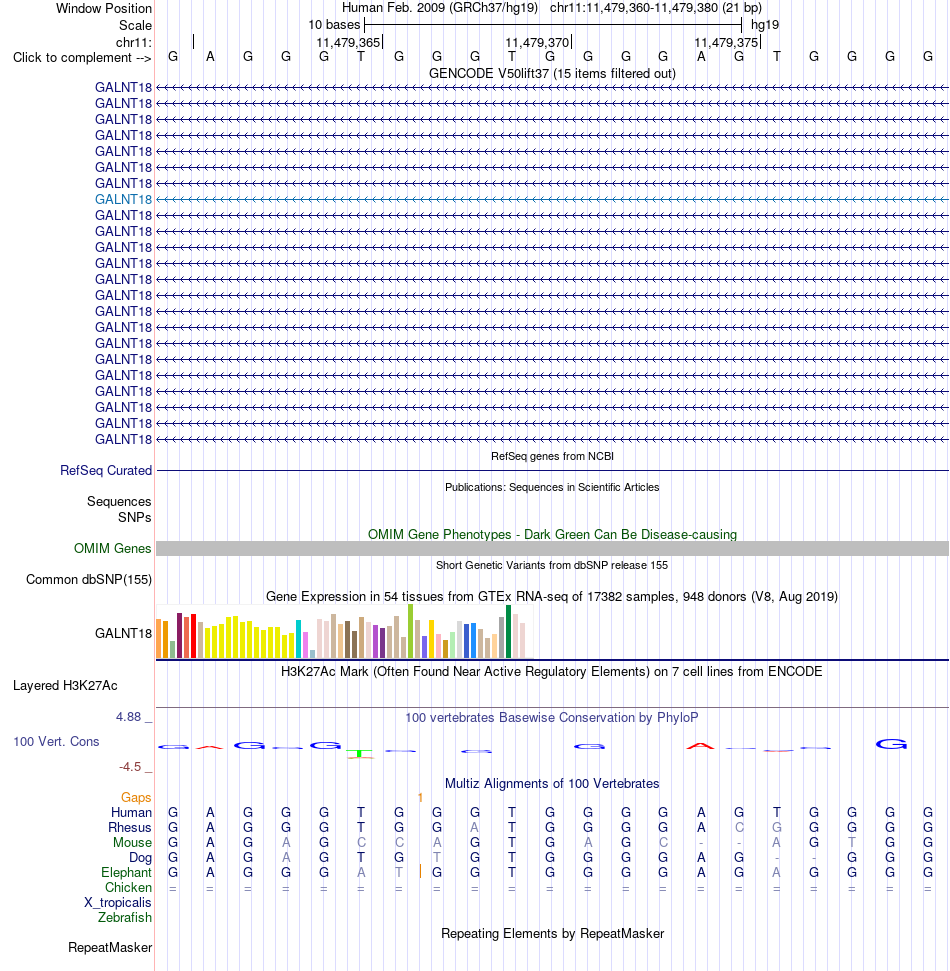This screenshot has height=971, width=950.
Task: Click the "Common dbSNP(155)" track label
Action: 89,580
